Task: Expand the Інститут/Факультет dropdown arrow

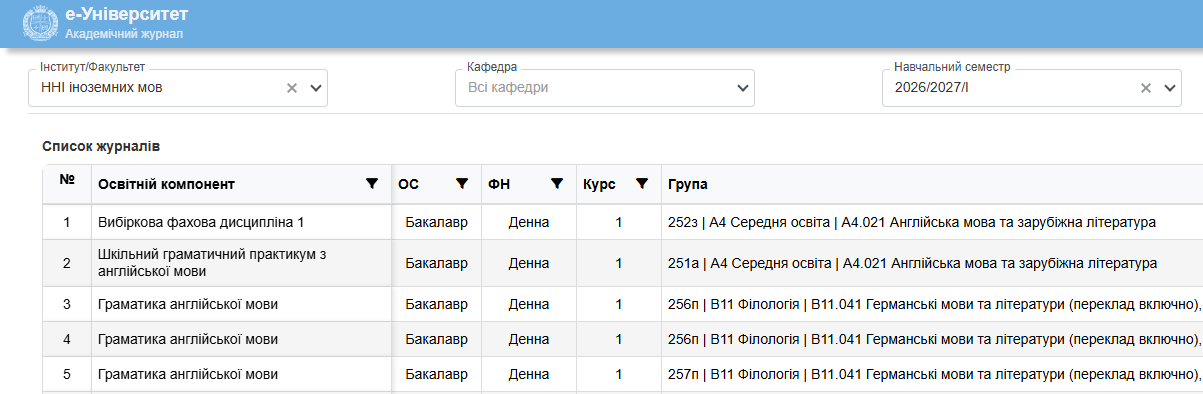Action: [316, 88]
